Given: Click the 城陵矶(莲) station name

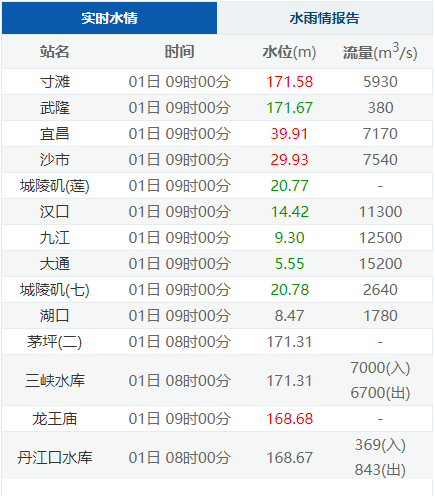Looking at the screenshot, I should pos(55,186).
